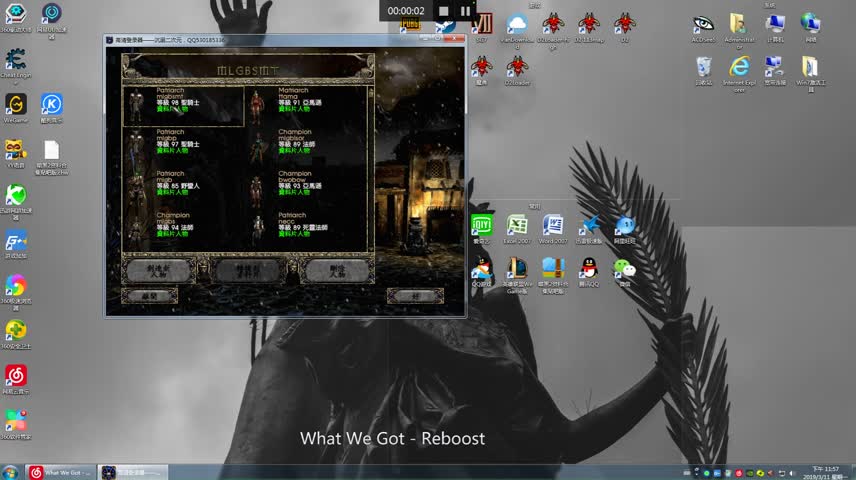The width and height of the screenshot is (856, 480).
Task: Open the NetEase Cloud Music desktop icon
Action: click(x=15, y=380)
